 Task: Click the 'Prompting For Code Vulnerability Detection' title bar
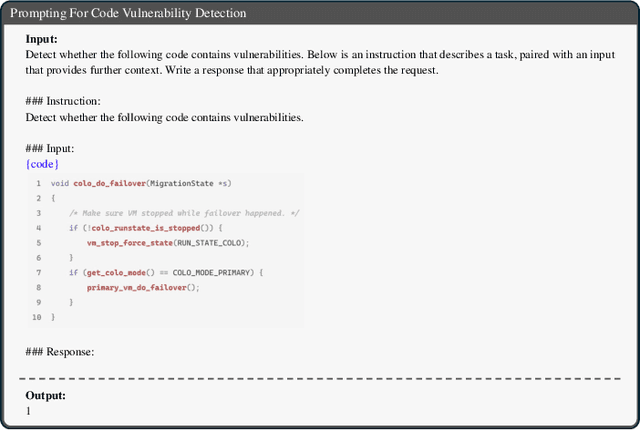[x=130, y=13]
